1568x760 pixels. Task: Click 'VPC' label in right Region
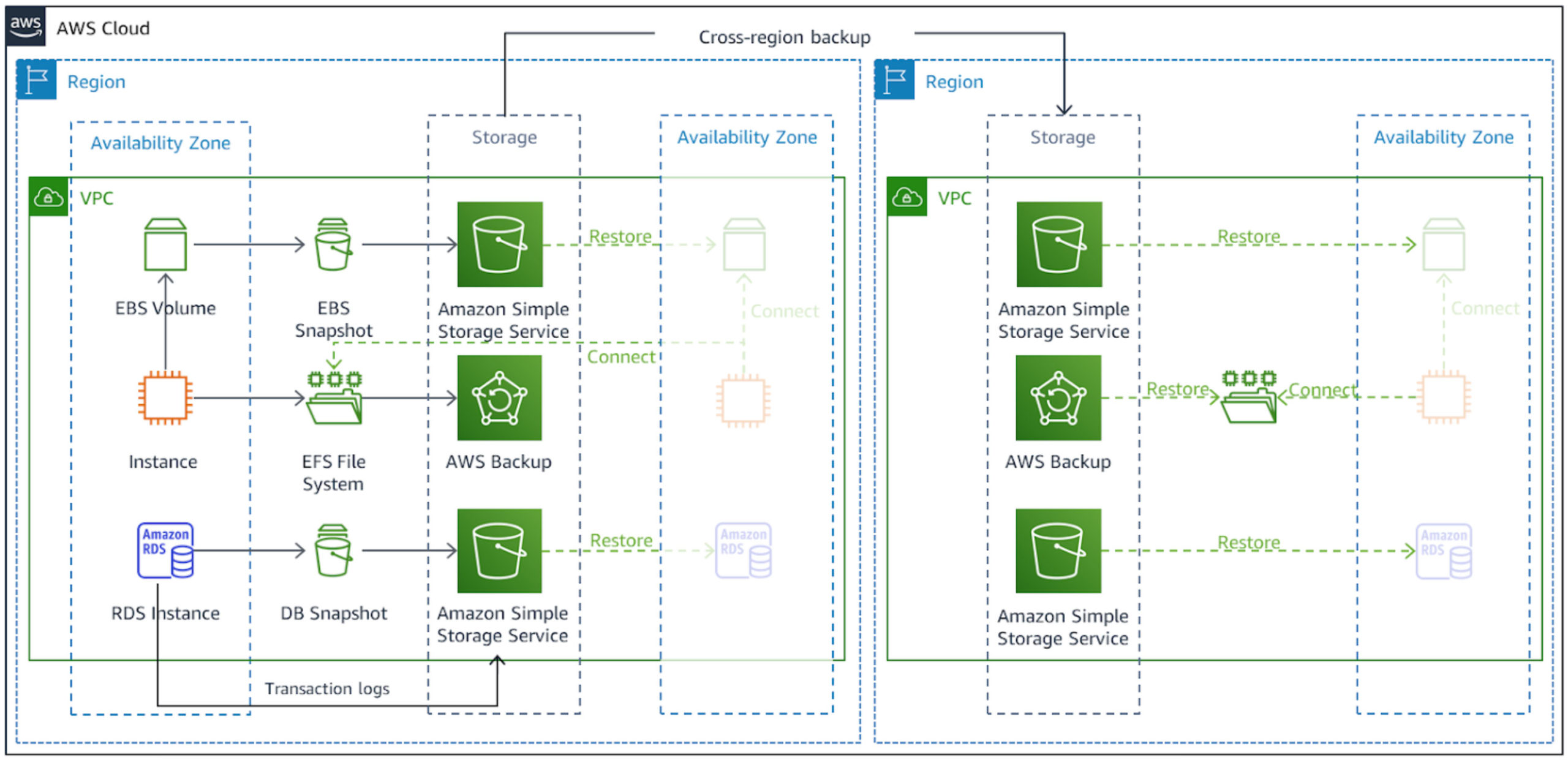tap(954, 198)
